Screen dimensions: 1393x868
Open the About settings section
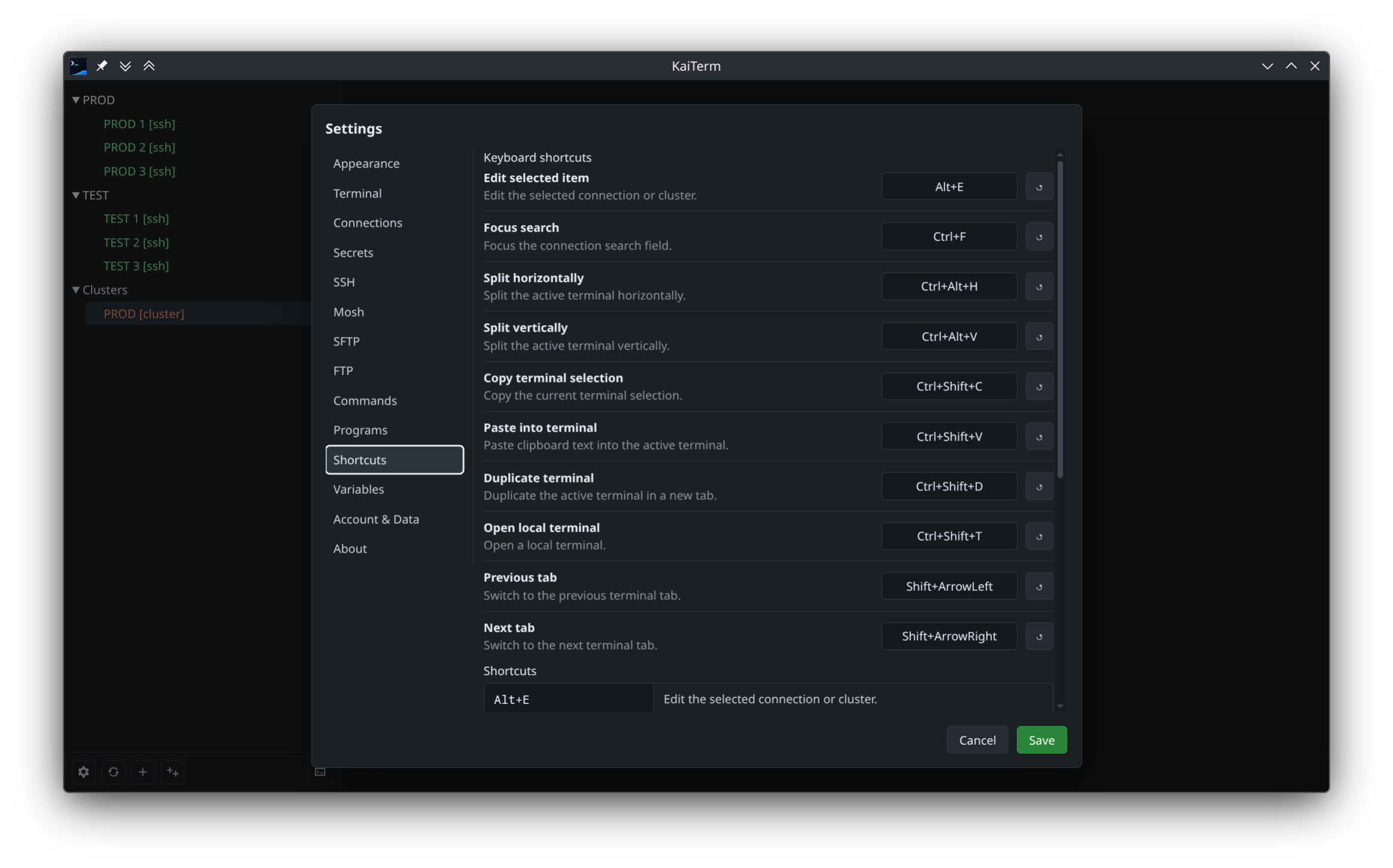click(x=394, y=548)
